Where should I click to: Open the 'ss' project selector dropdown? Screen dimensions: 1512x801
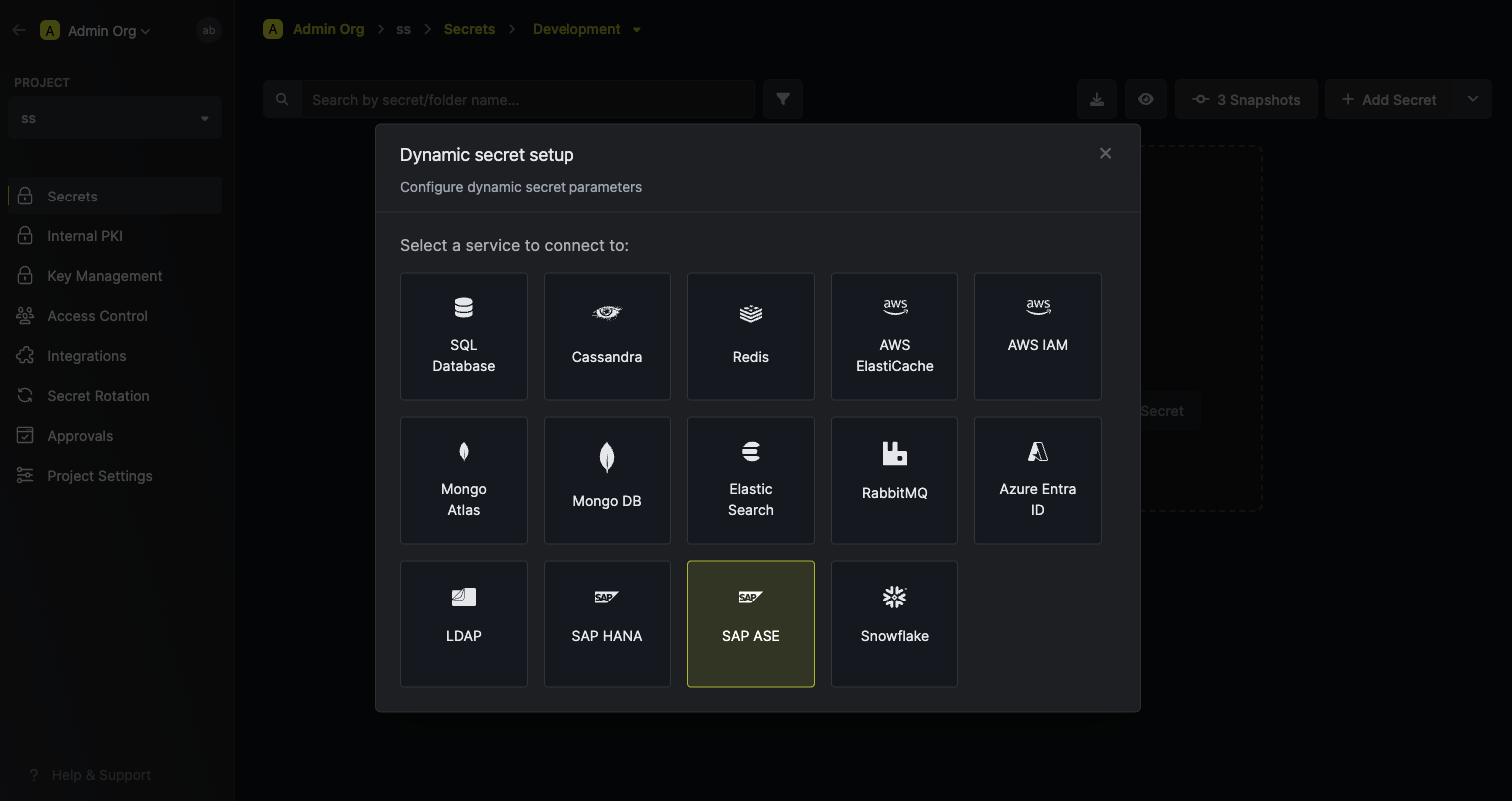[x=116, y=118]
